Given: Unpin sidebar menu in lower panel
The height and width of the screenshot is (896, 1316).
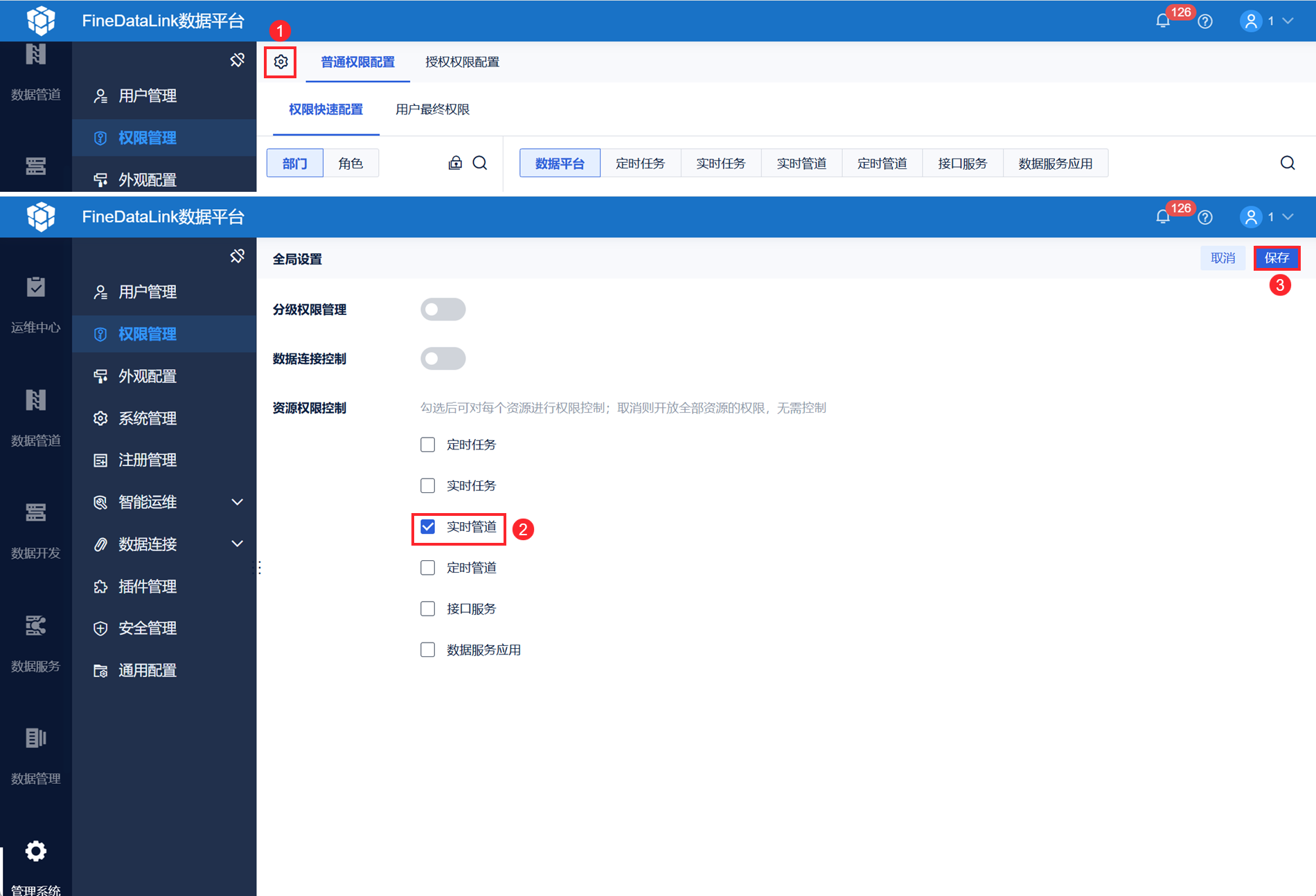Looking at the screenshot, I should [x=238, y=256].
